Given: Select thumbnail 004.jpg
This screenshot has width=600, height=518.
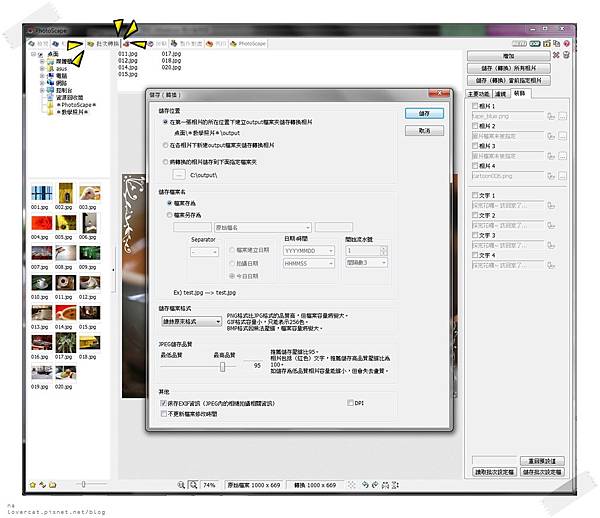Looking at the screenshot, I should 41,223.
